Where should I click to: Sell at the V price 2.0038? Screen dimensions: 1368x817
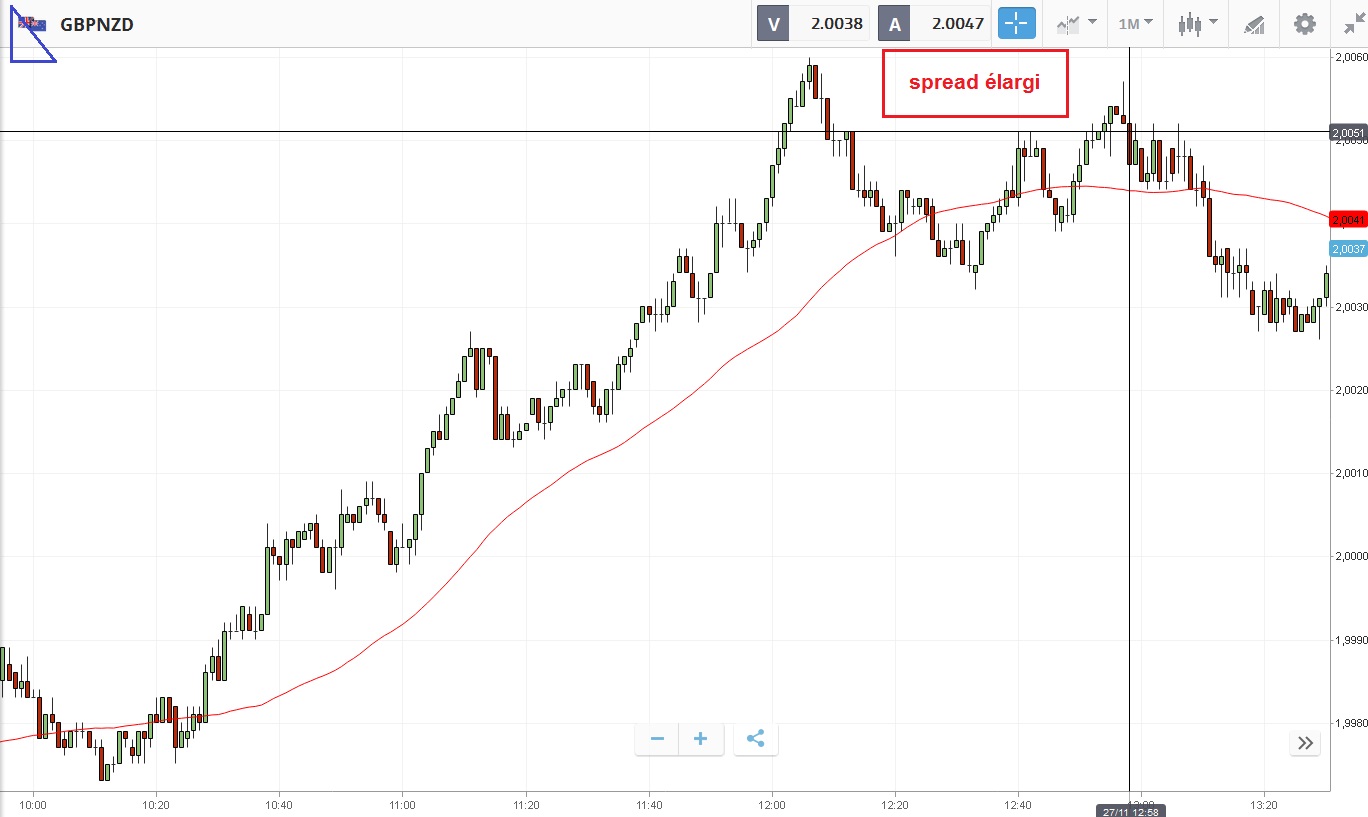813,23
